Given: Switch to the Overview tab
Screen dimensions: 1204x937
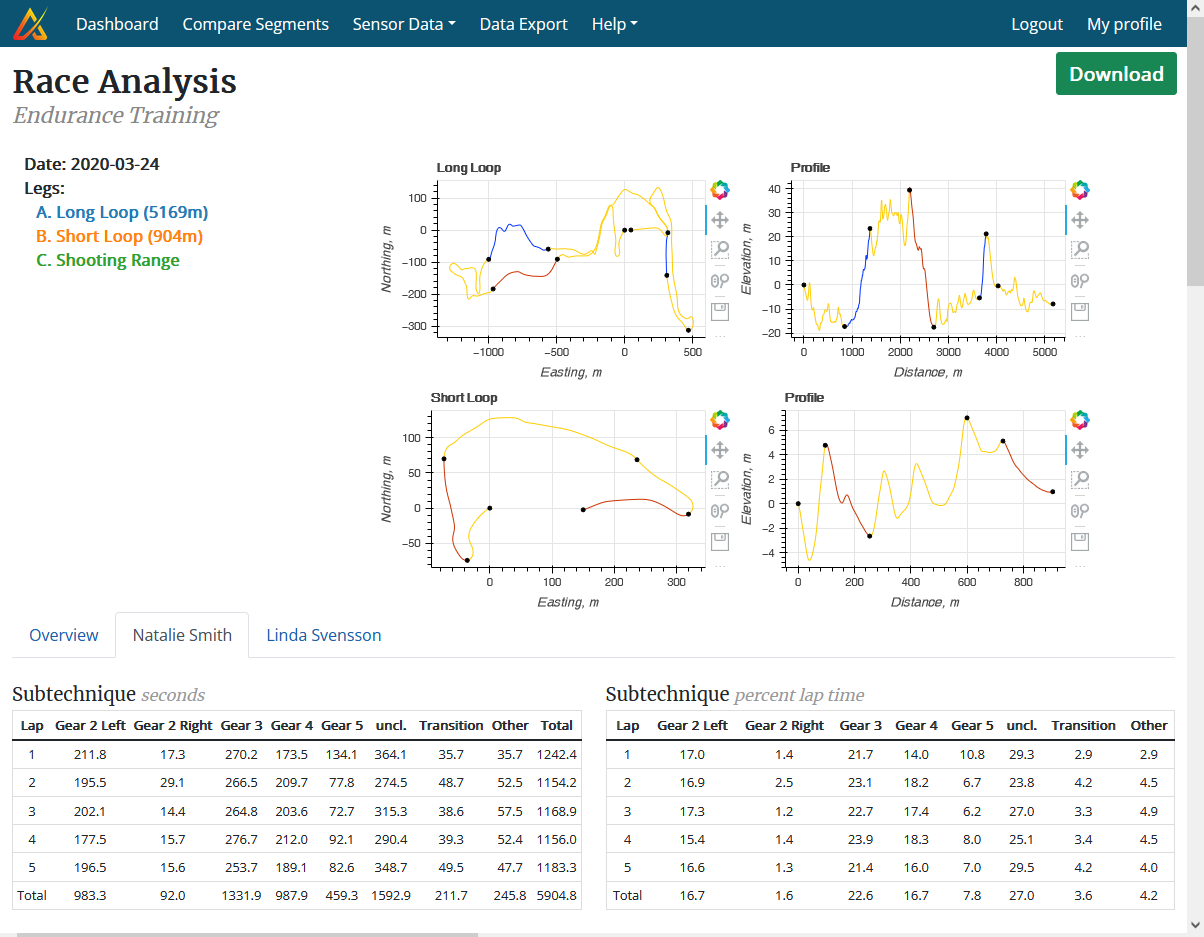Looking at the screenshot, I should point(63,635).
